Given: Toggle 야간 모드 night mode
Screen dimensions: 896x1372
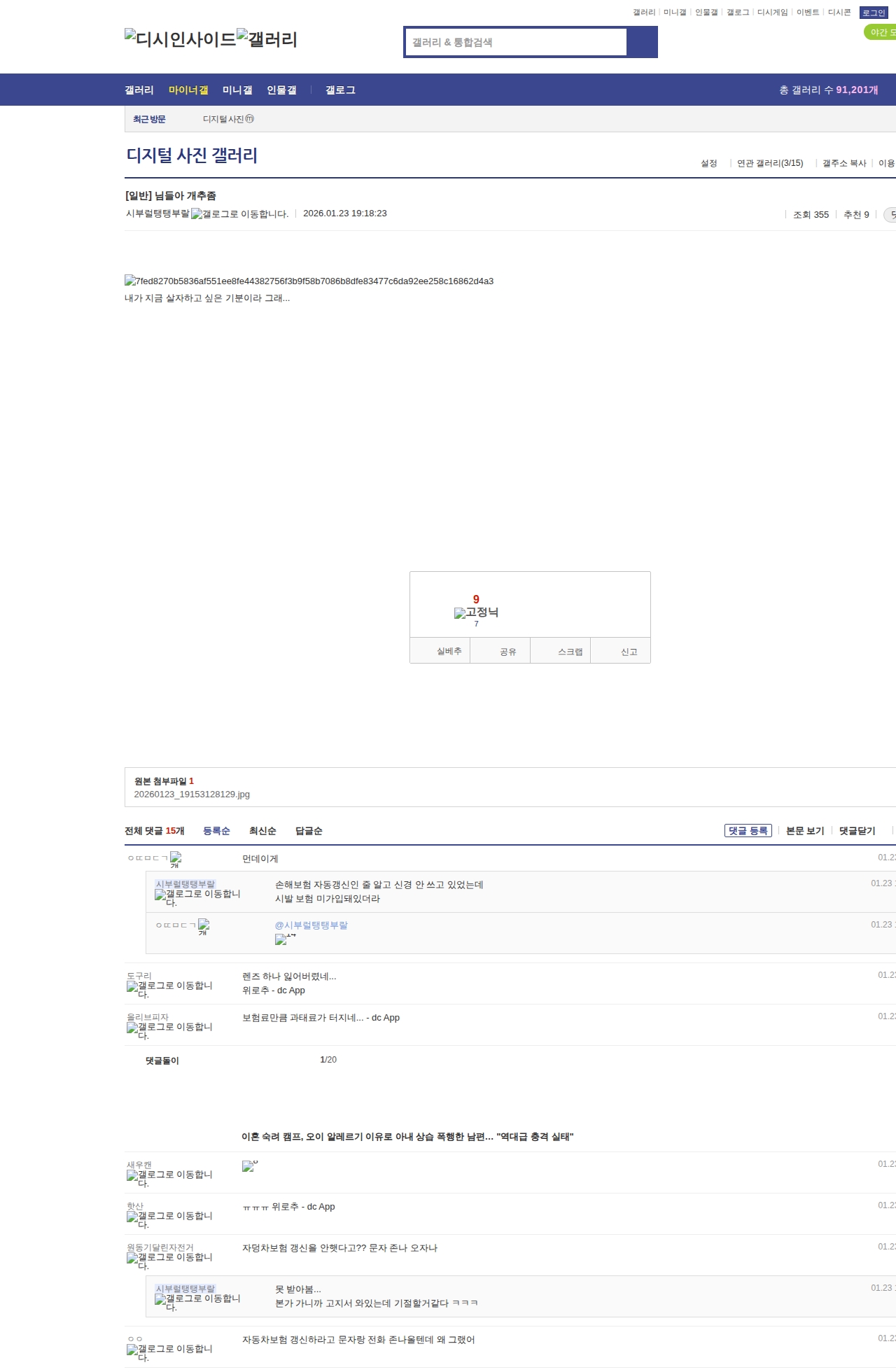Looking at the screenshot, I should (881, 32).
